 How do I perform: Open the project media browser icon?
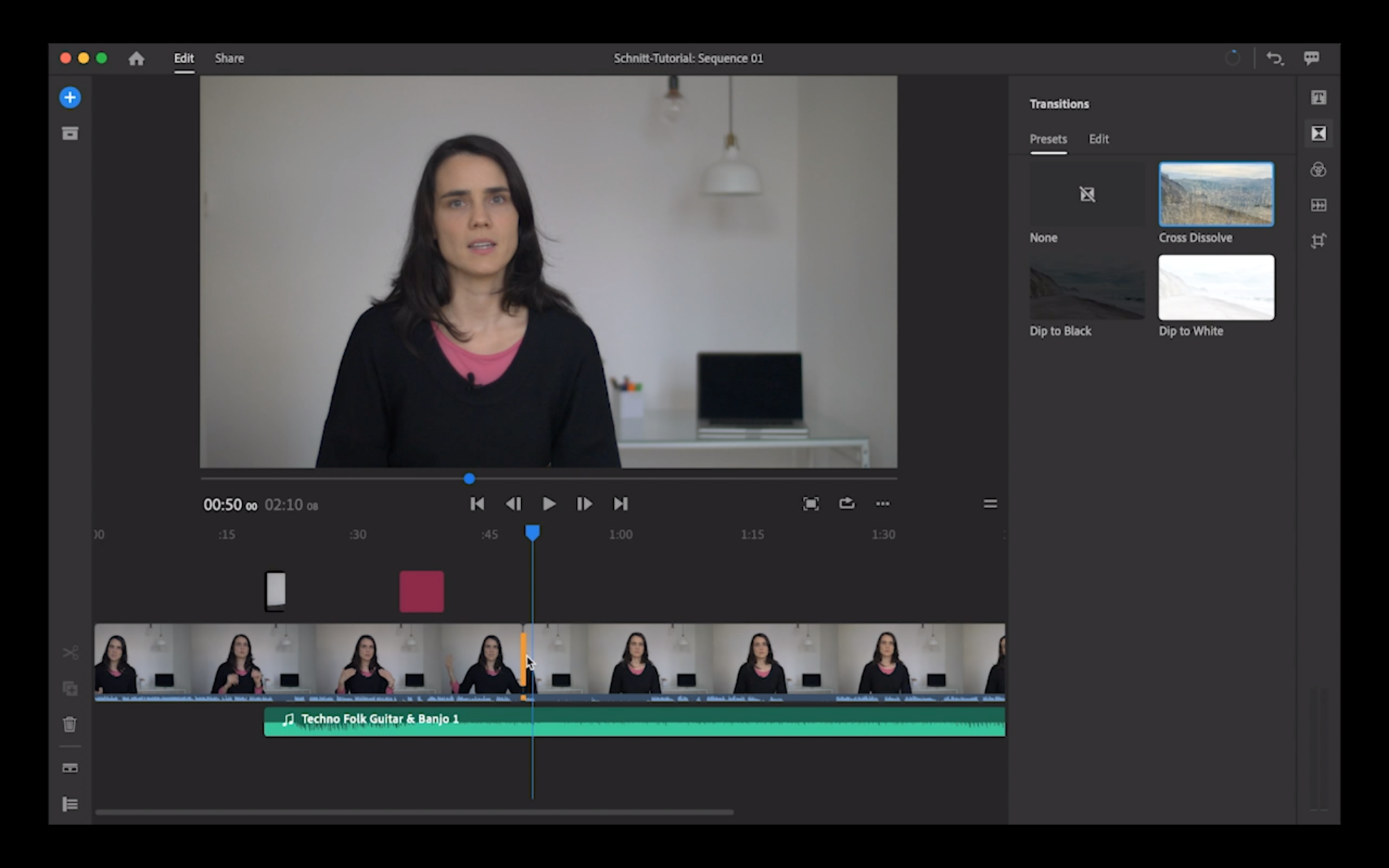(x=69, y=133)
